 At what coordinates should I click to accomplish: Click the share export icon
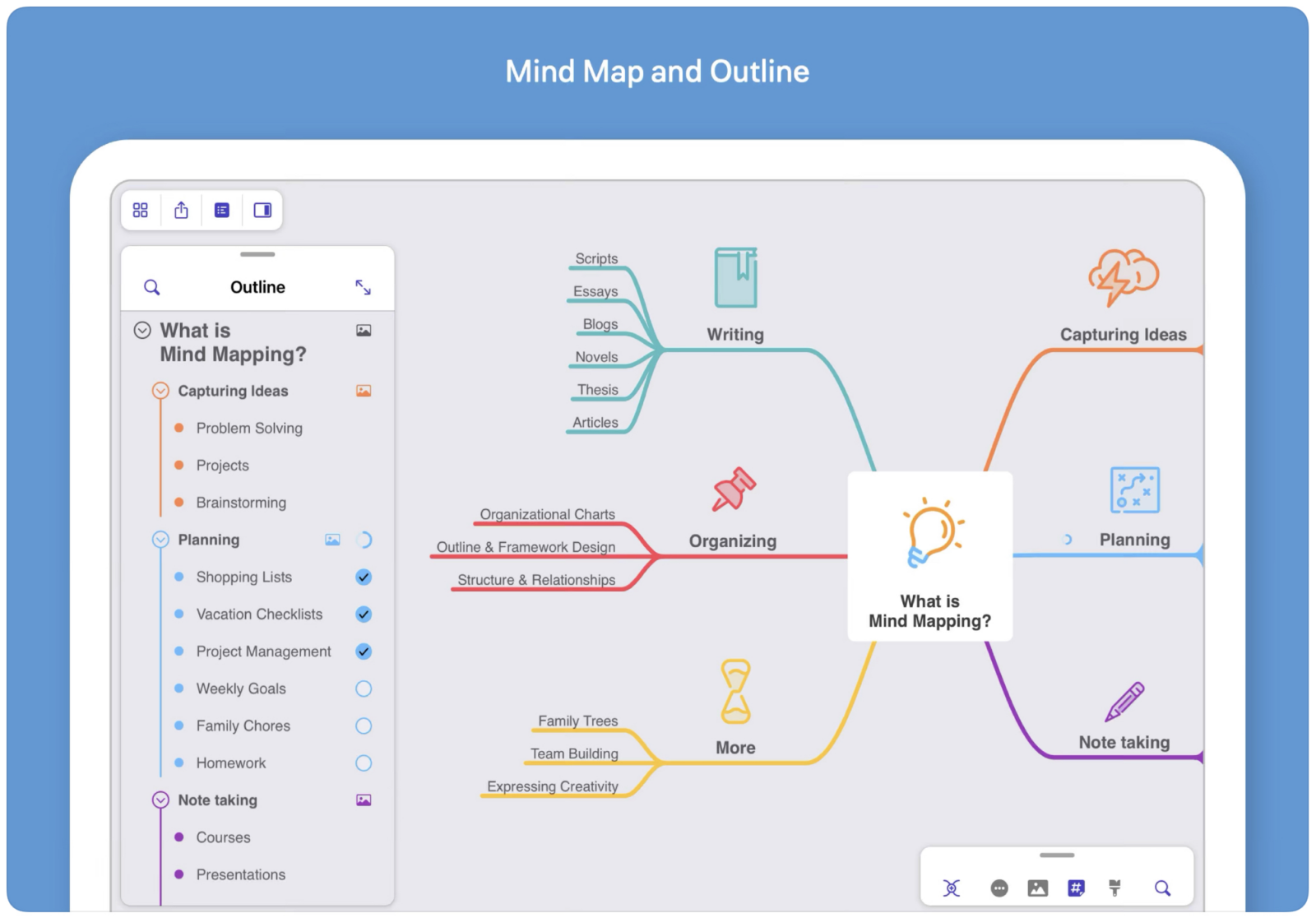click(x=181, y=211)
